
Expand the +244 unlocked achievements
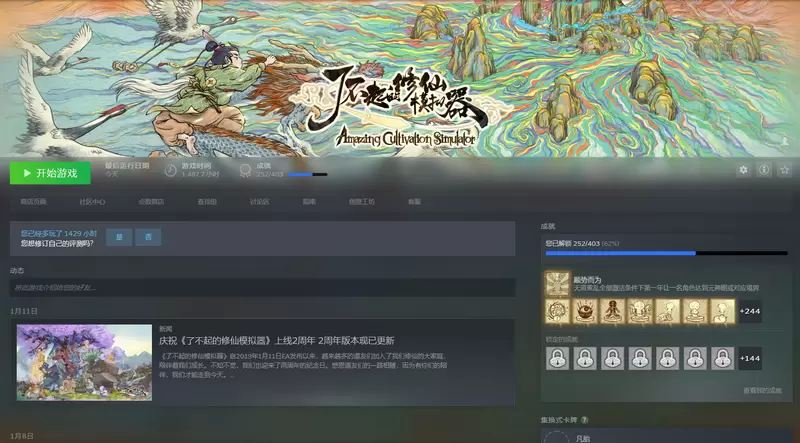[750, 311]
